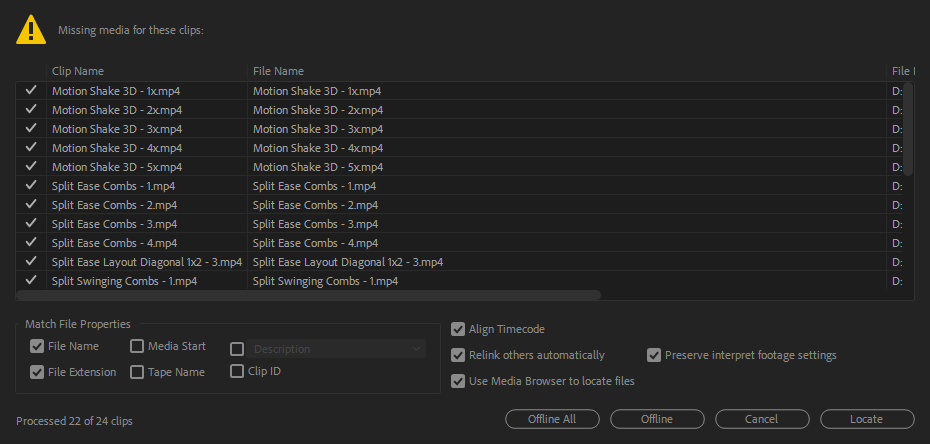The image size is (930, 444).
Task: Disable Relink others automatically
Action: [x=458, y=355]
